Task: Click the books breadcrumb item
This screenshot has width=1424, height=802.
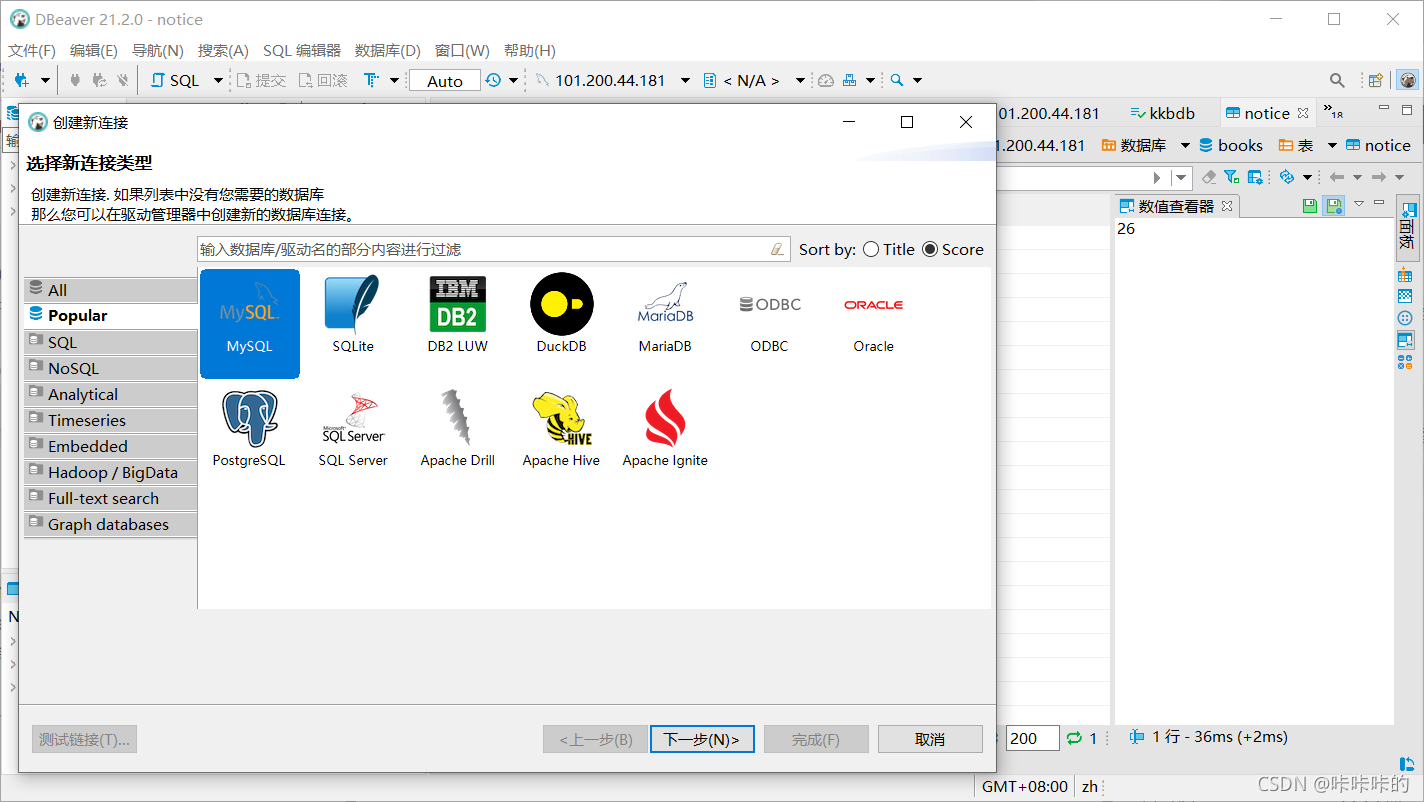Action: (x=1231, y=145)
